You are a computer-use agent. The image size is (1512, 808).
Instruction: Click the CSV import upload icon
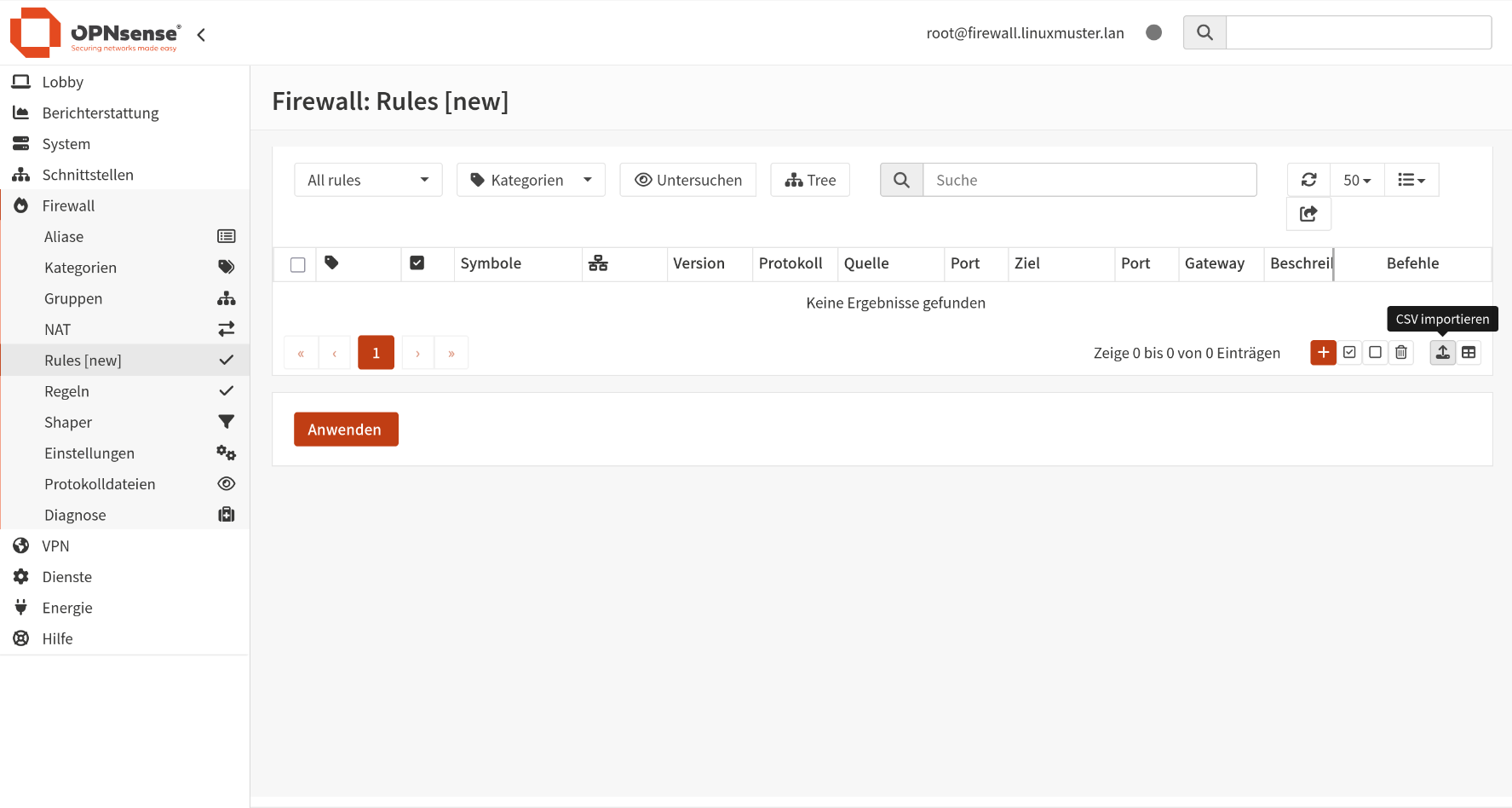pos(1442,353)
